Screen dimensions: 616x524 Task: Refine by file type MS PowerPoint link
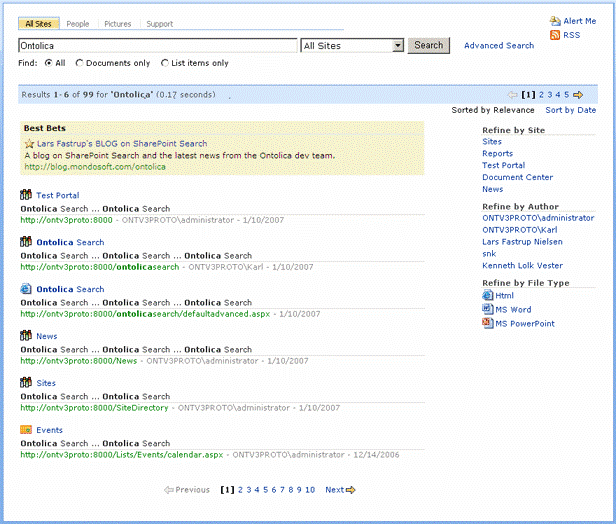[x=525, y=324]
